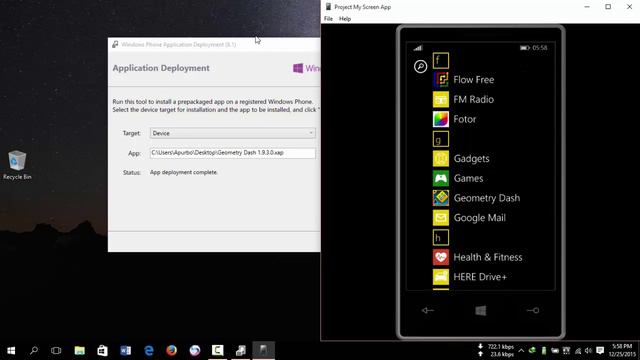Tap the phone search magnifier icon
The width and height of the screenshot is (640, 360).
tap(420, 66)
